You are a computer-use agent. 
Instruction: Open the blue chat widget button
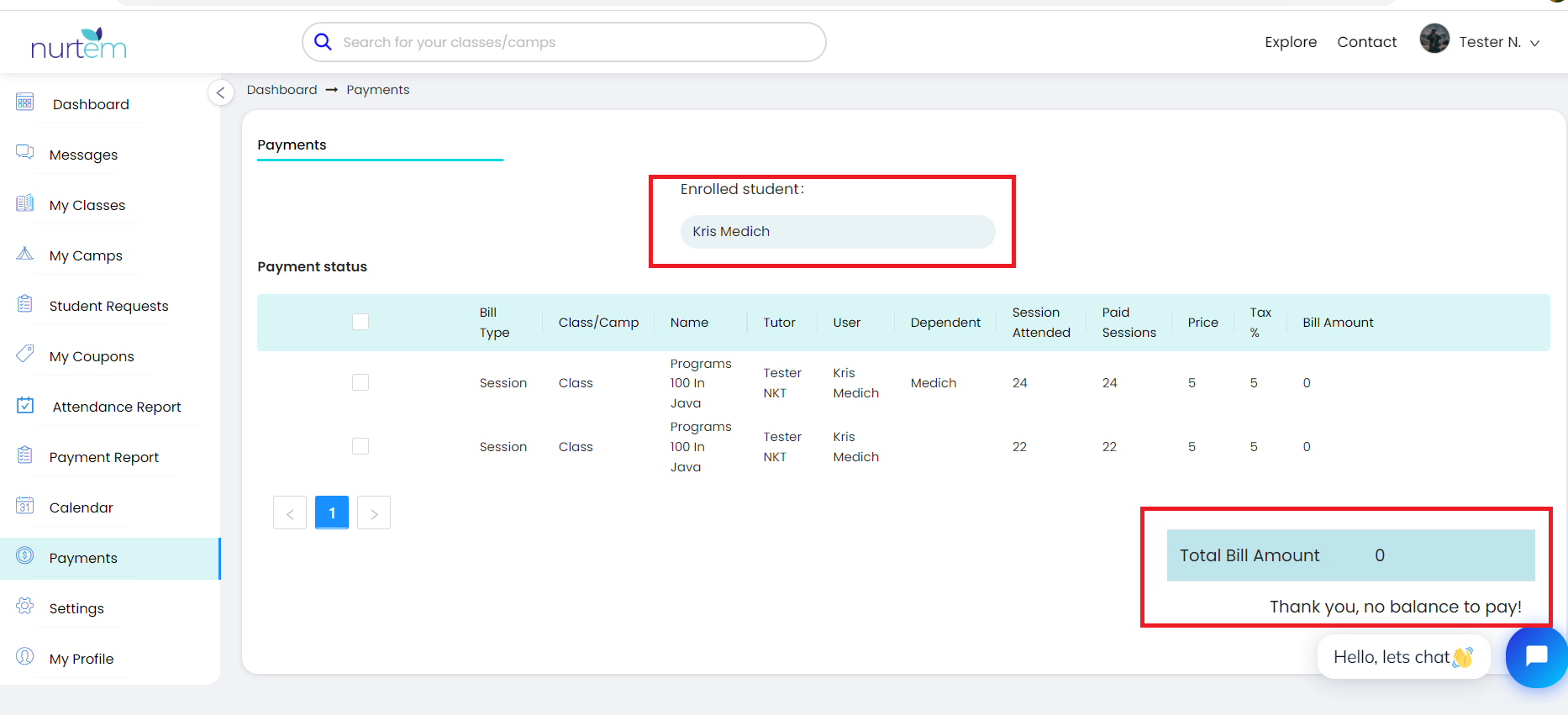(x=1535, y=656)
